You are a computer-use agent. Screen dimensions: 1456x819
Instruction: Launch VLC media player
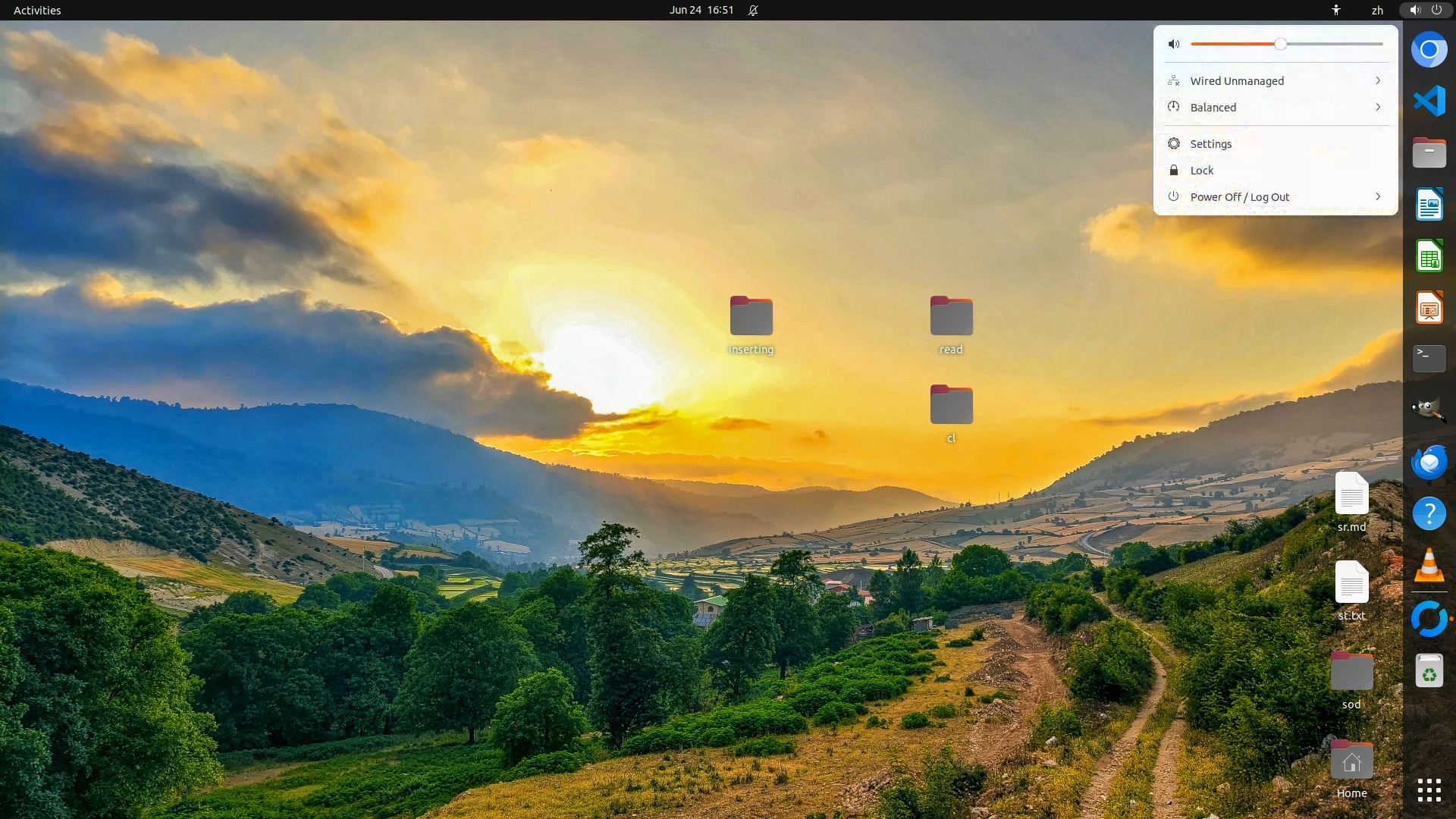point(1429,566)
